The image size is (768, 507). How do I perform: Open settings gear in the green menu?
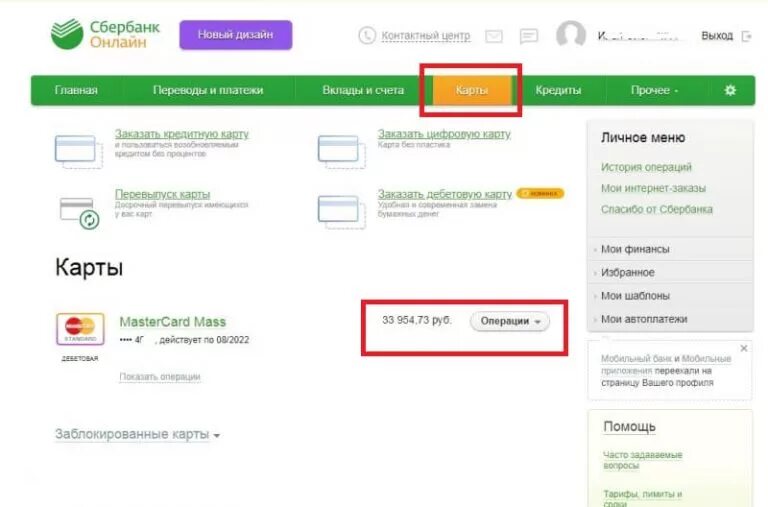click(730, 90)
